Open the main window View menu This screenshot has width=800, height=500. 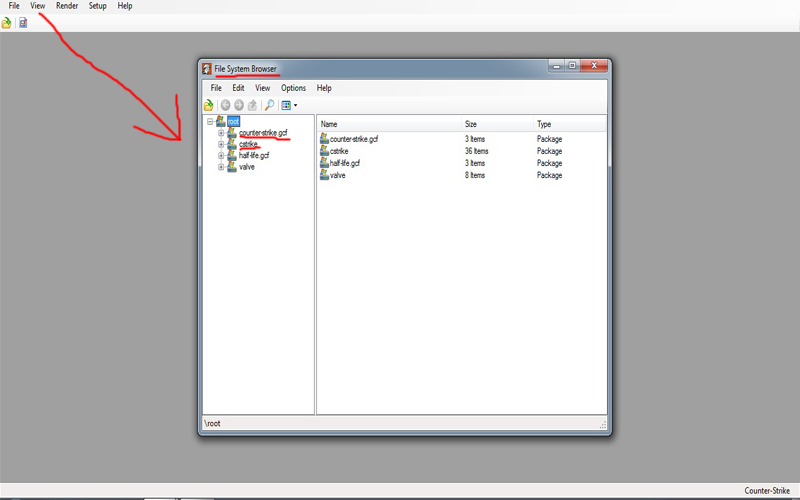point(37,6)
